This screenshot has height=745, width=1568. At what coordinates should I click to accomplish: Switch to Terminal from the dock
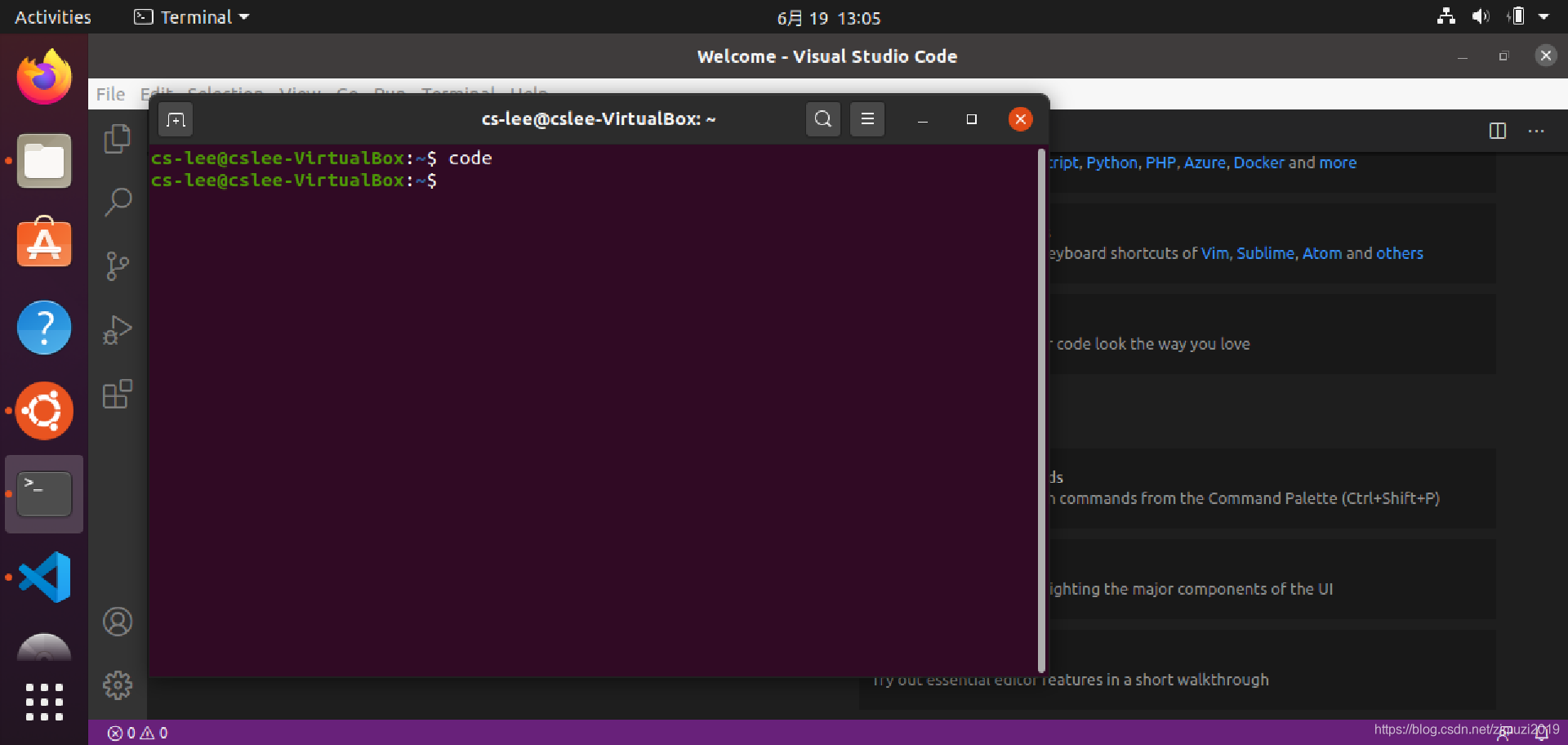44,494
